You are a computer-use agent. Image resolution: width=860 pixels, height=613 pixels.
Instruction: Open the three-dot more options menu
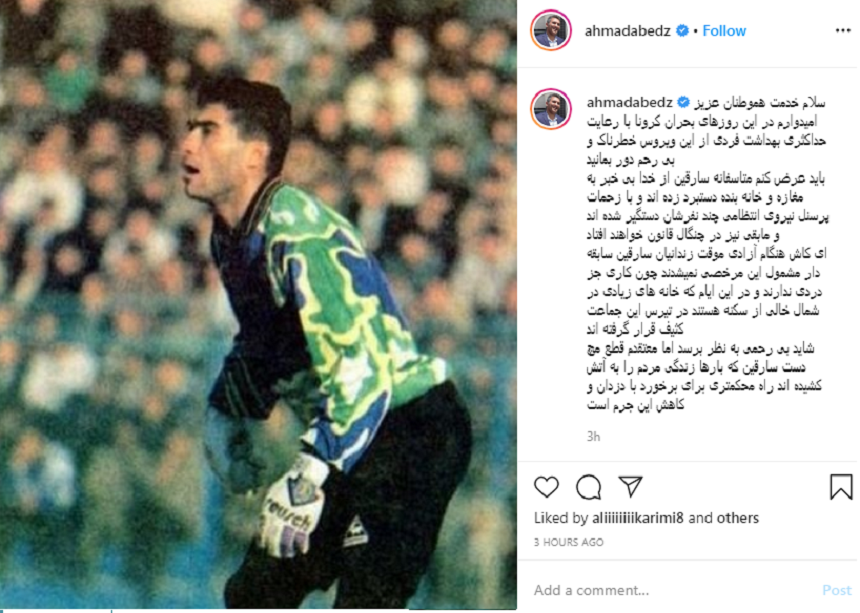click(842, 30)
